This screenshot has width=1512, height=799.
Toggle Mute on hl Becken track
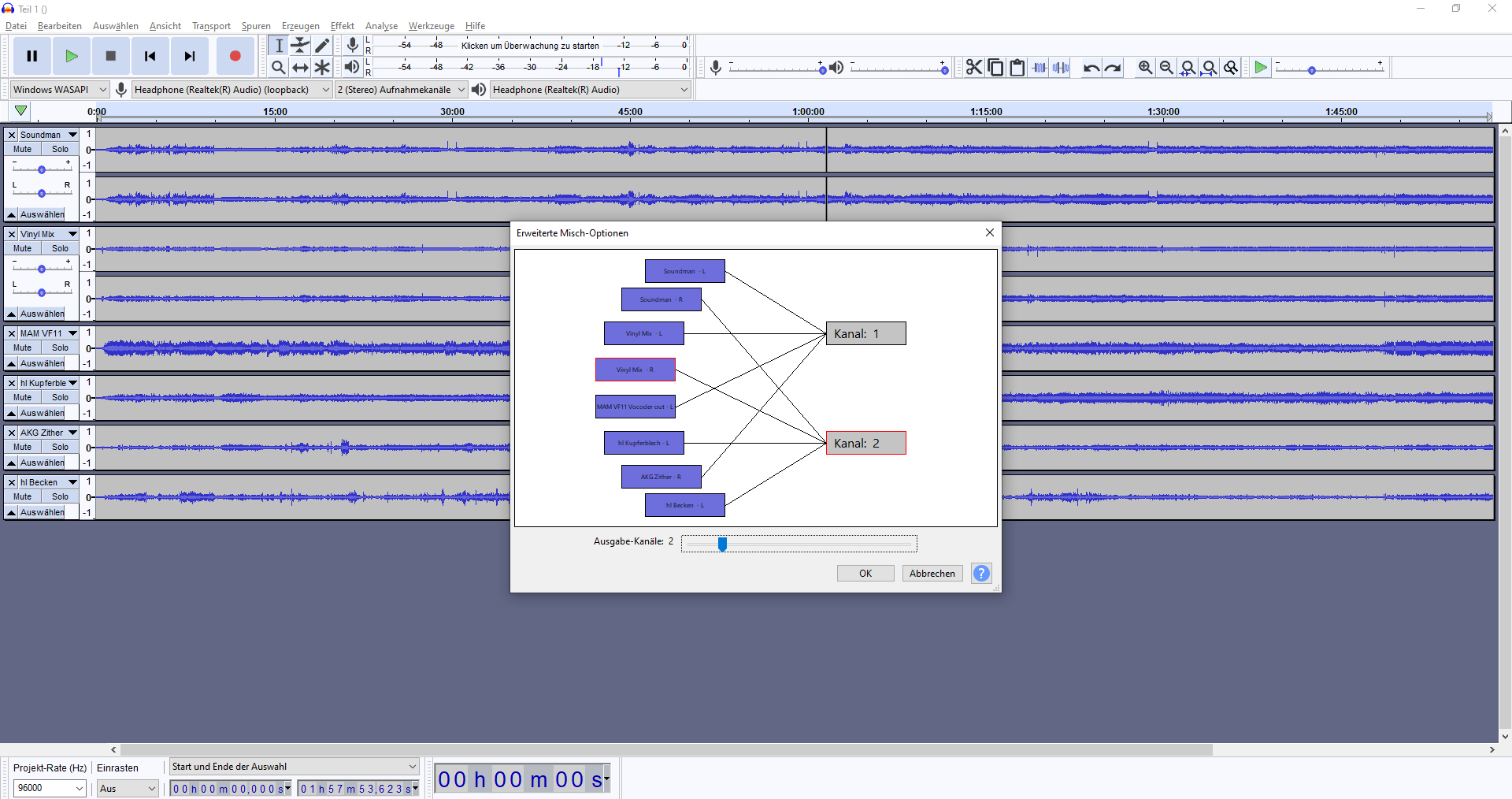click(22, 496)
